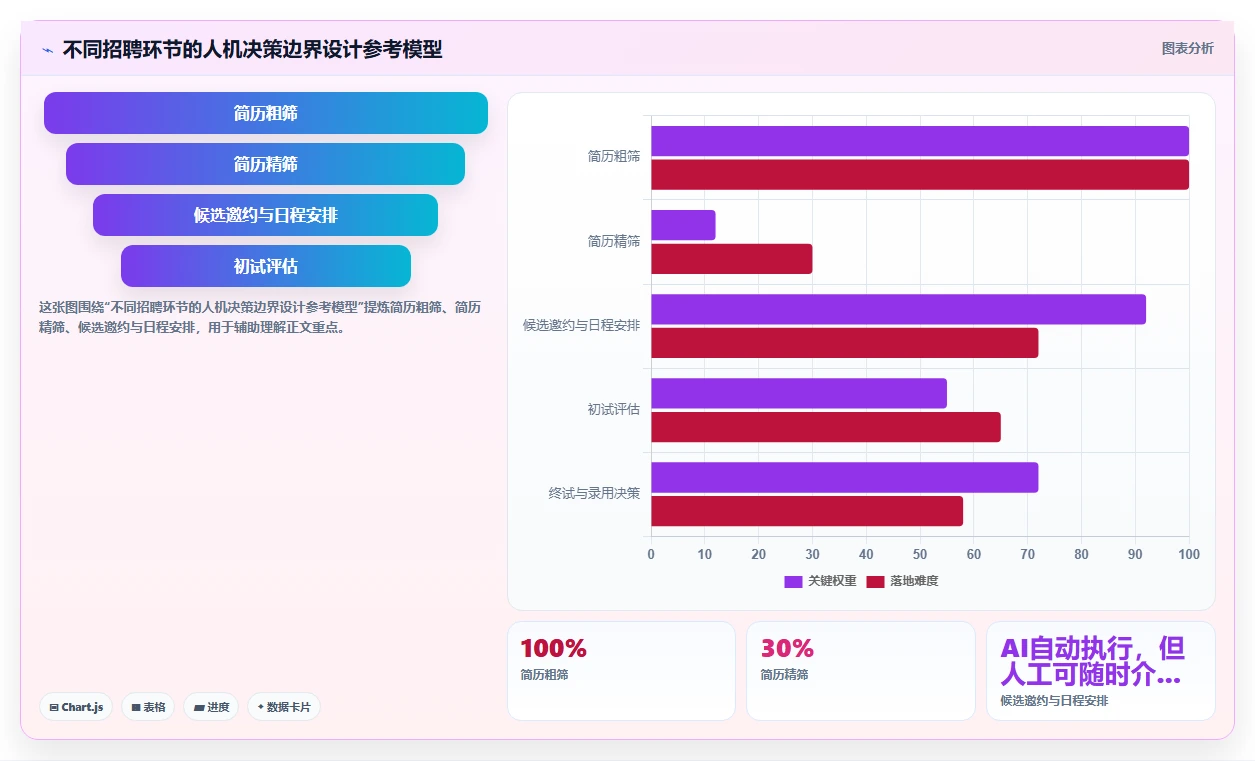Click the 候选邀约与日程安排 y-axis label
Image resolution: width=1255 pixels, height=761 pixels.
coord(582,325)
